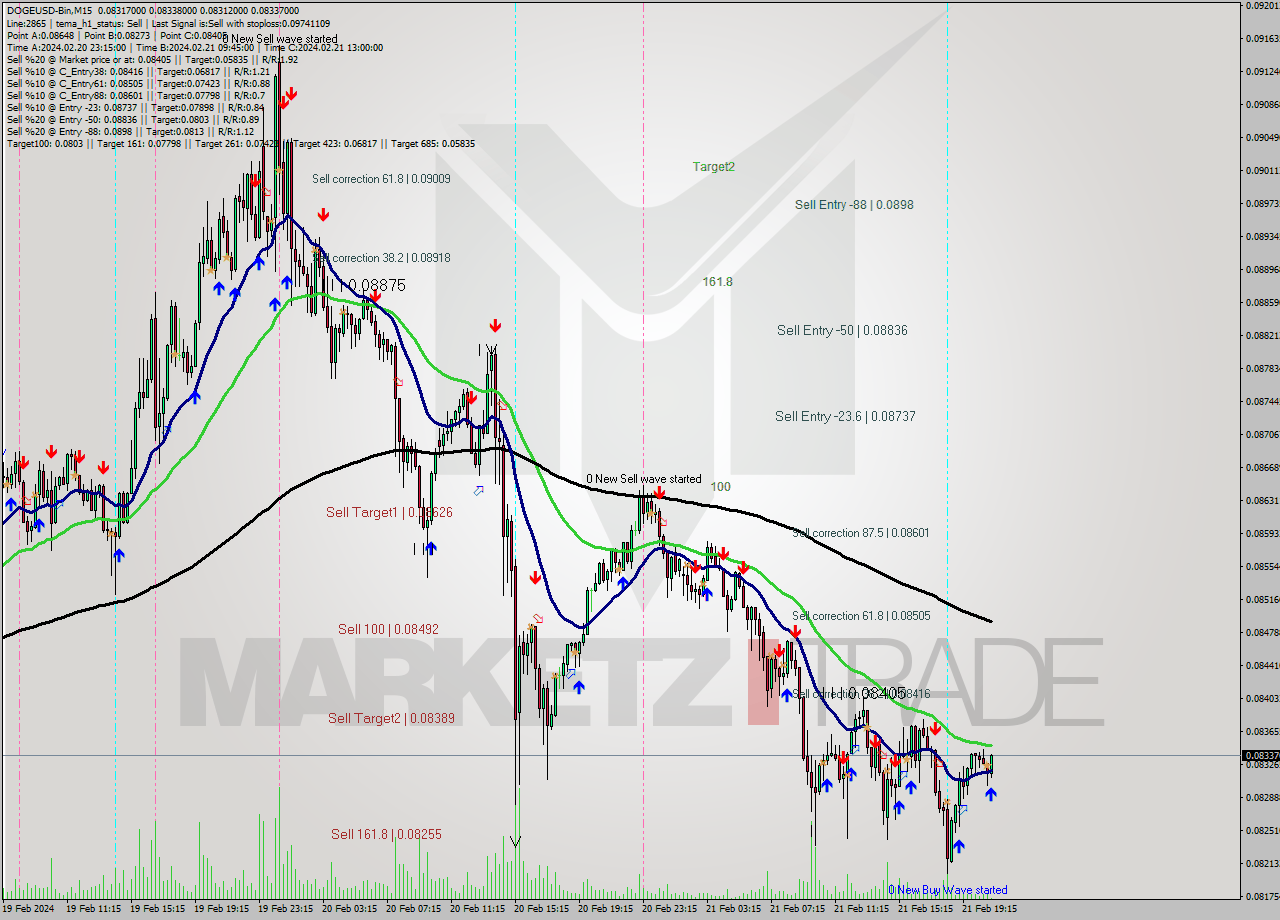
Task: Click the 0.08593 price axis value
Action: pyautogui.click(x=1262, y=534)
